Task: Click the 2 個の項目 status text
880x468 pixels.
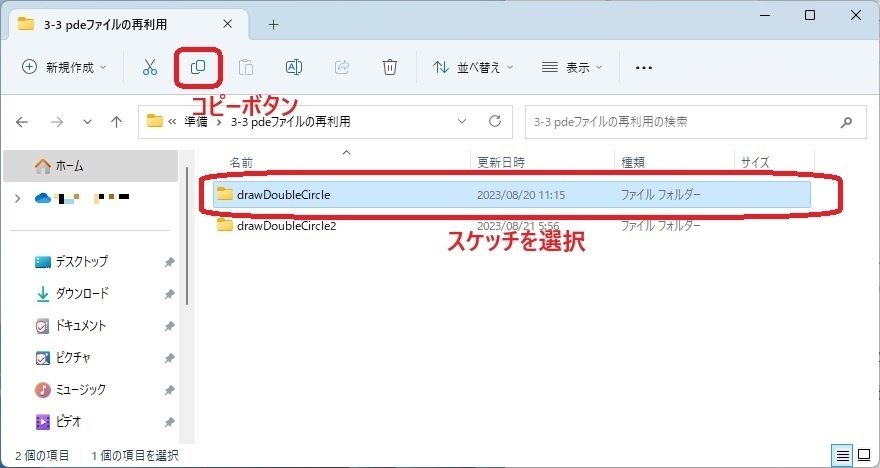Action: (x=42, y=455)
